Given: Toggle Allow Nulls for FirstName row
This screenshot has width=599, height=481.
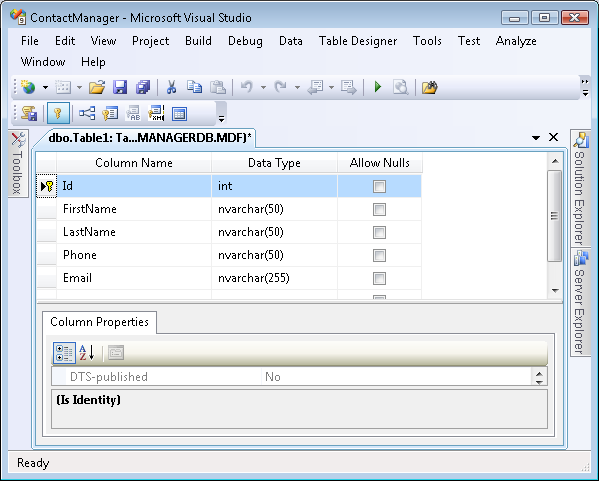Looking at the screenshot, I should [379, 209].
